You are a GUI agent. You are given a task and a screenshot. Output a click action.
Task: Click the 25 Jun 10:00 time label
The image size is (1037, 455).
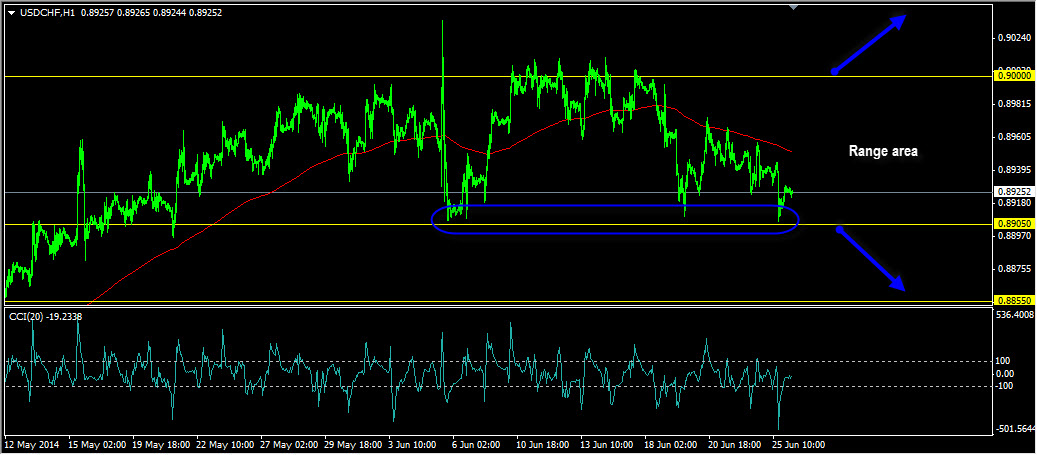pyautogui.click(x=798, y=444)
